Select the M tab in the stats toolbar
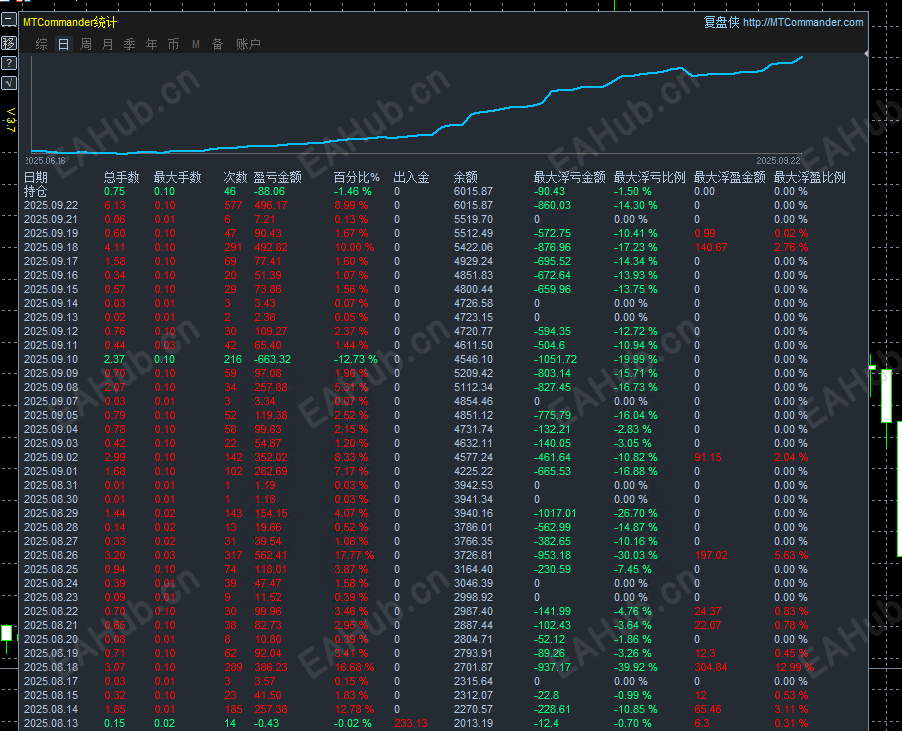902x731 pixels. pyautogui.click(x=195, y=44)
